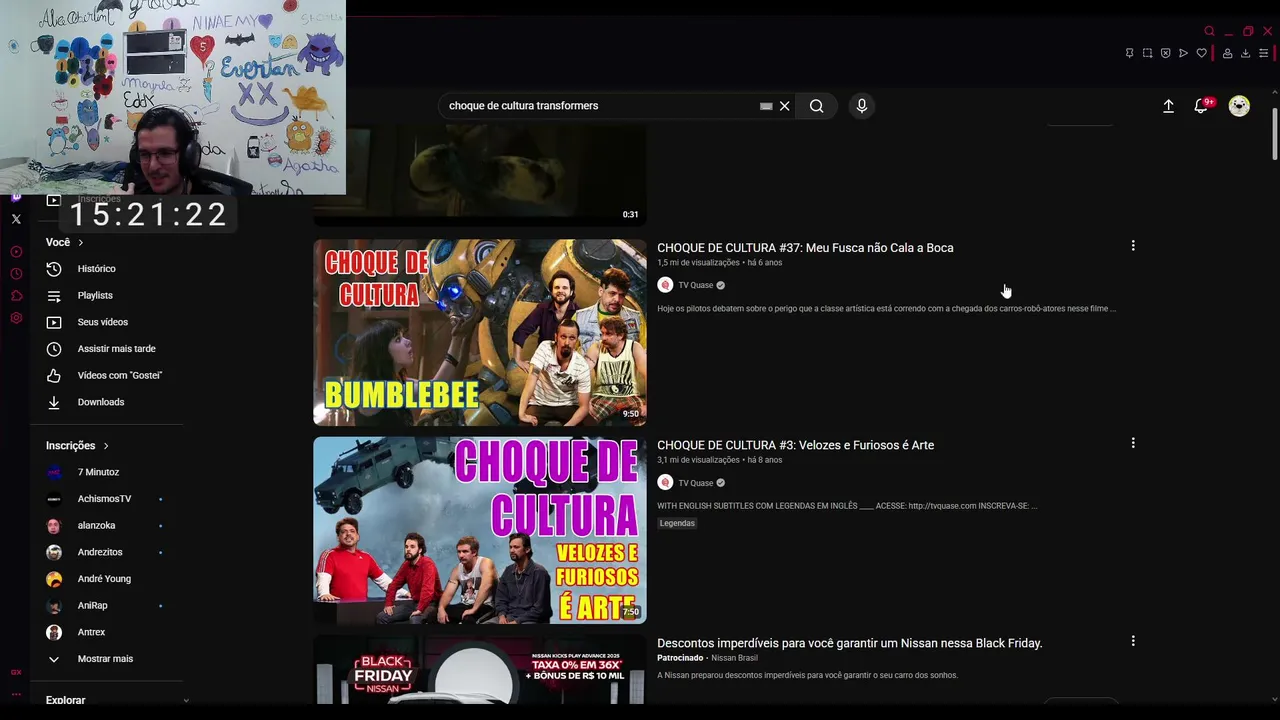This screenshot has height=720, width=1280.
Task: Open Easy Setup sliders icon
Action: pos(1263,53)
